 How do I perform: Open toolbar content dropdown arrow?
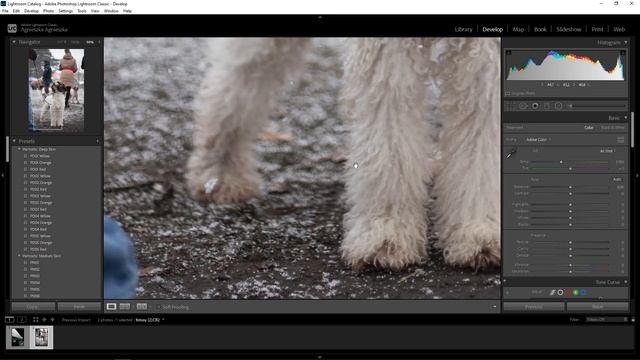tap(495, 307)
